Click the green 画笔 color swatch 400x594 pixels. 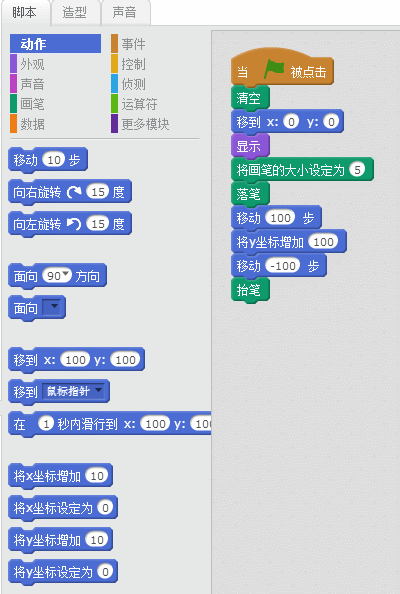point(13,104)
